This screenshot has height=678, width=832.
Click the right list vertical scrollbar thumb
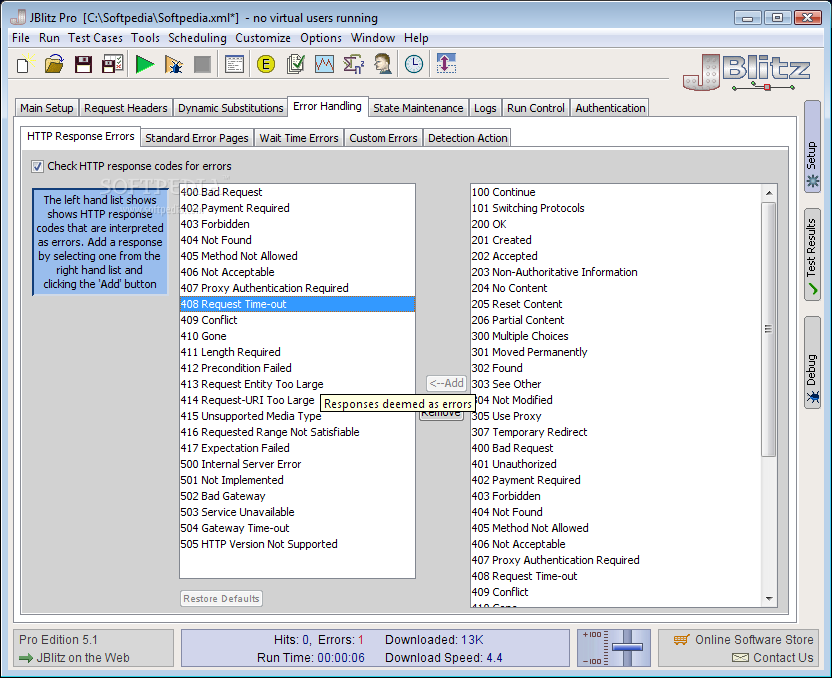pos(769,329)
